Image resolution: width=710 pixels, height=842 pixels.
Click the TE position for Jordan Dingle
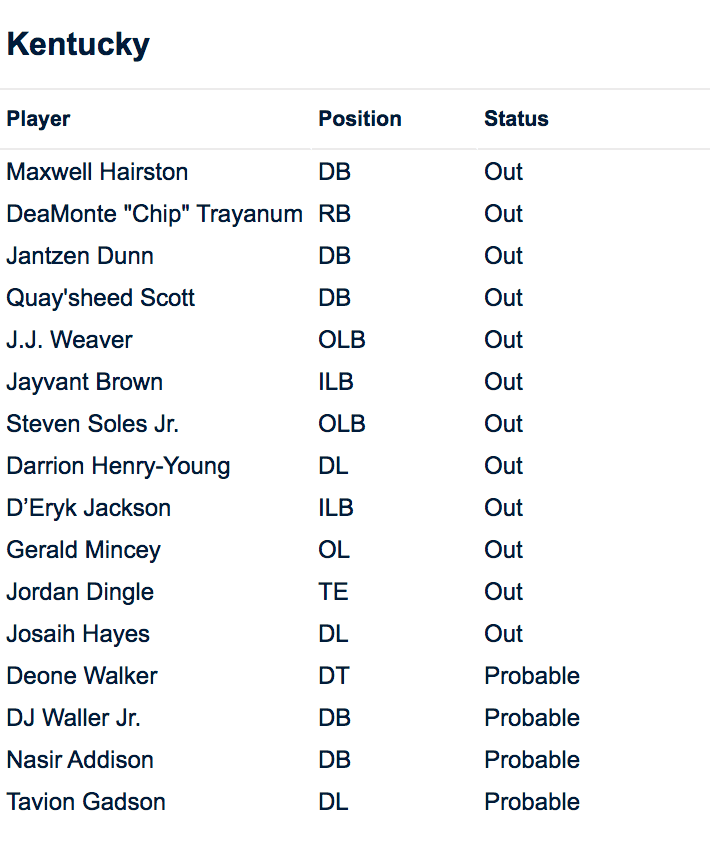pos(333,592)
